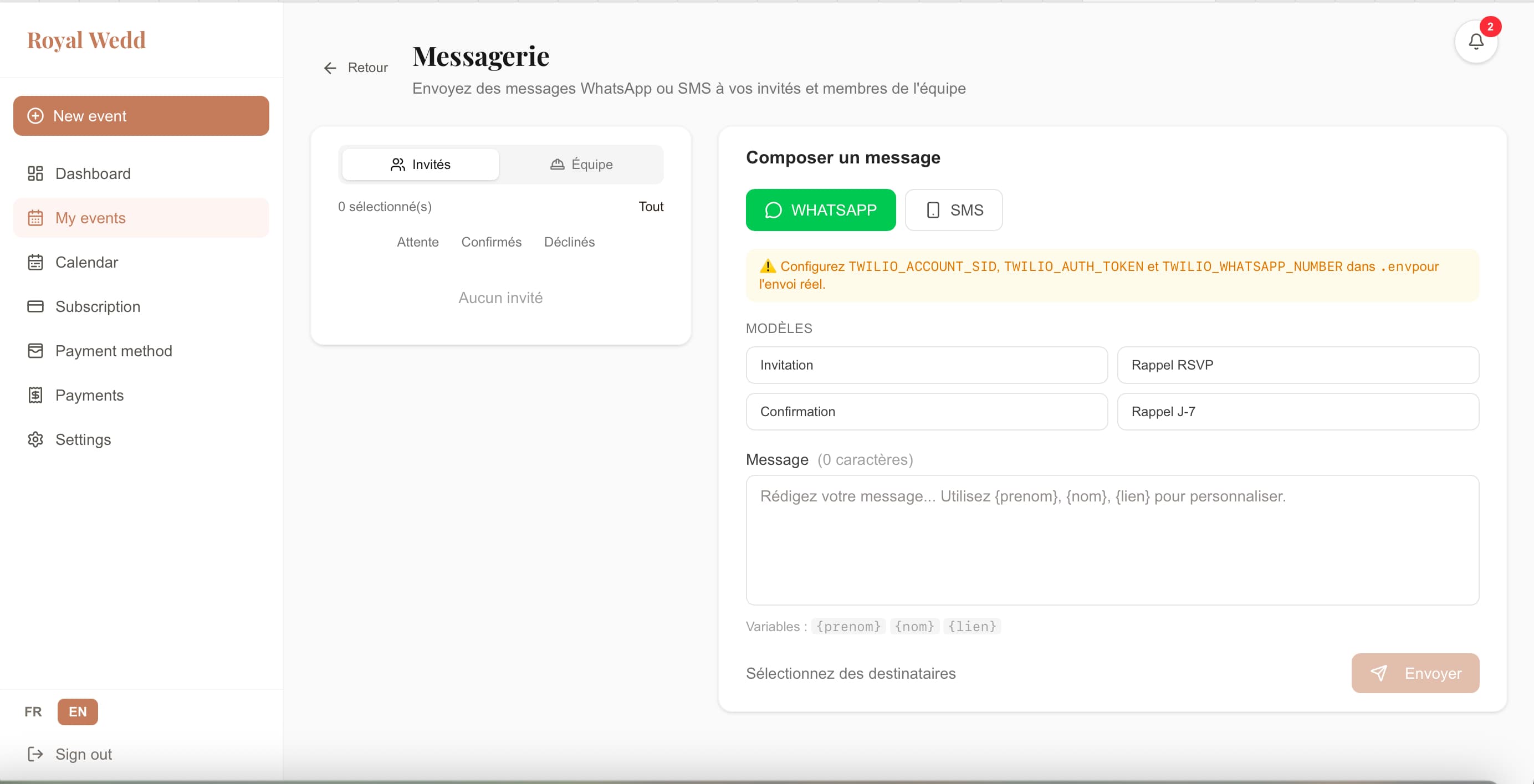Switch interface language to FR
The width and height of the screenshot is (1534, 784).
(x=33, y=711)
